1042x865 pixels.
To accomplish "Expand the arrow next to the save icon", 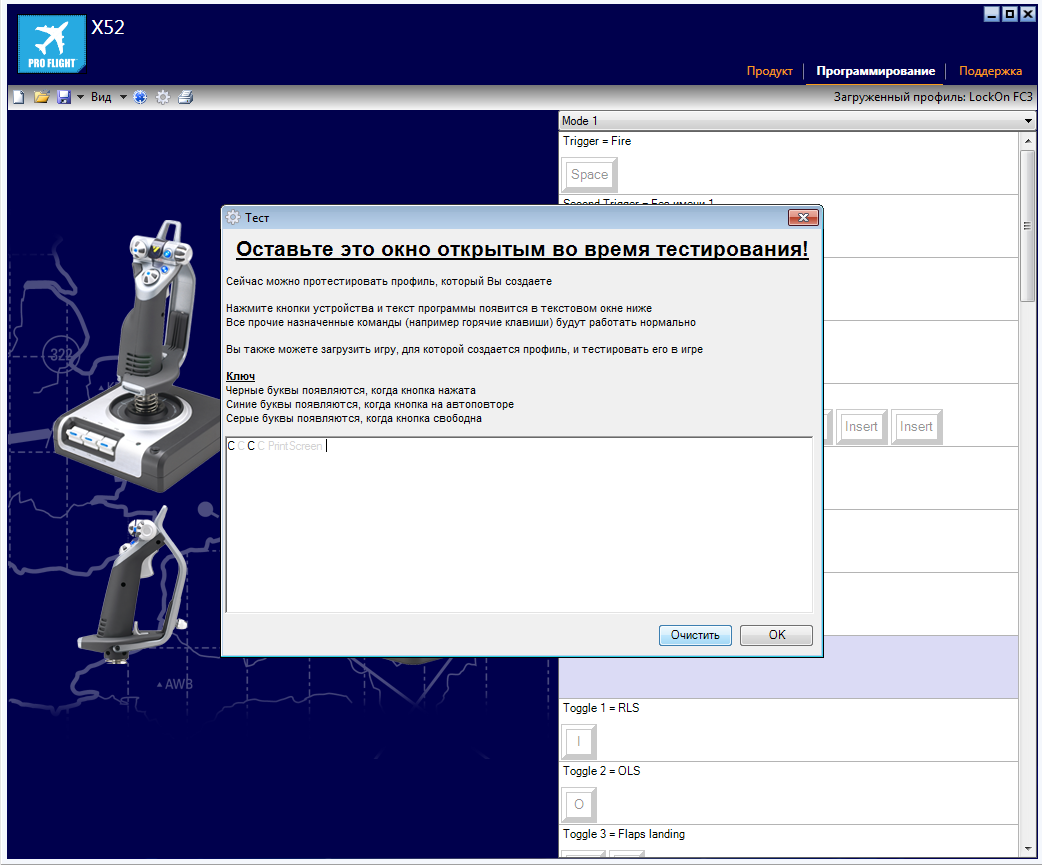I will (x=80, y=98).
